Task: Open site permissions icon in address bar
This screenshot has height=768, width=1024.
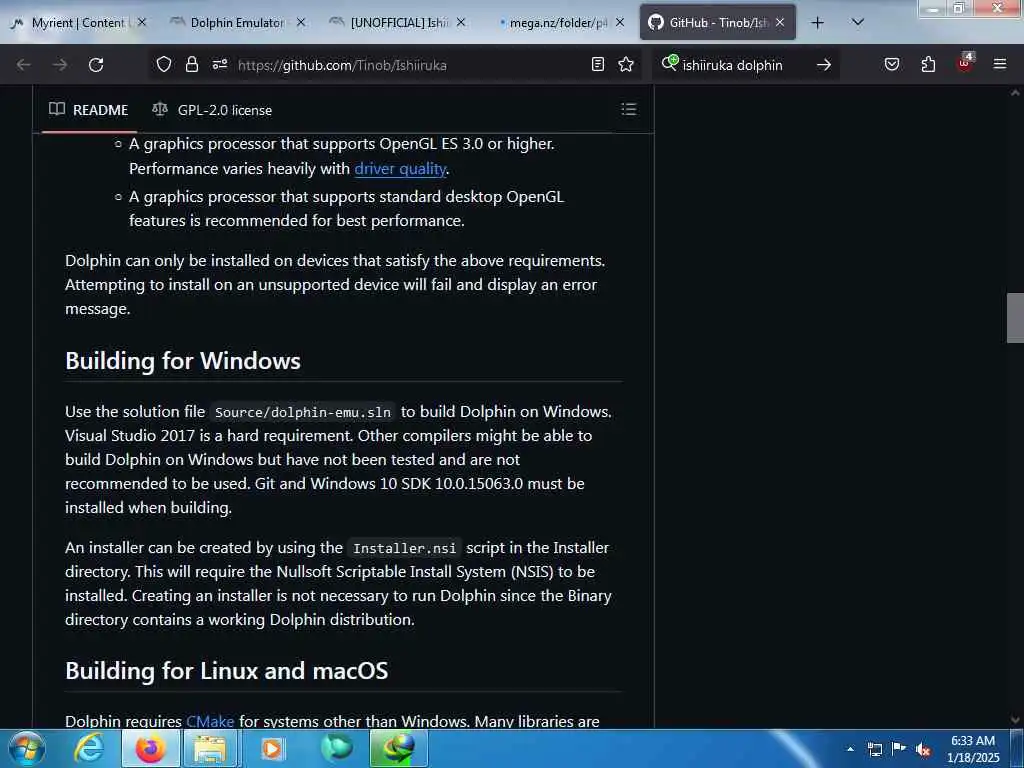Action: 219,64
